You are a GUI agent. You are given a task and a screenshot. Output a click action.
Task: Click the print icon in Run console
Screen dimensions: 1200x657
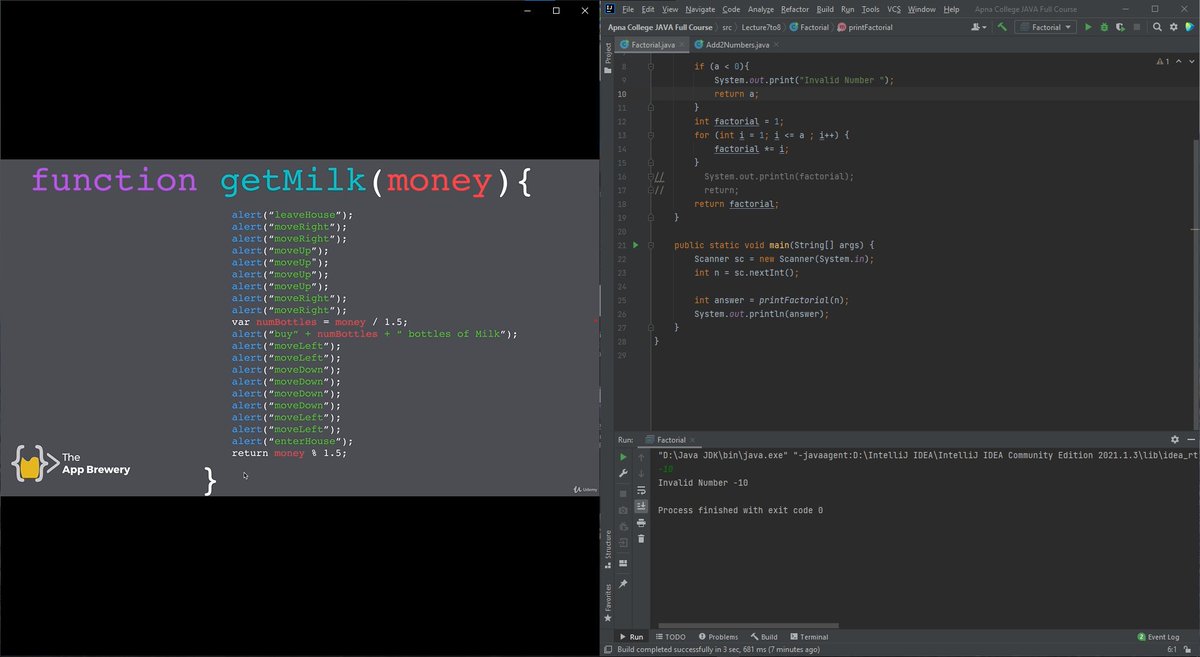tap(641, 522)
